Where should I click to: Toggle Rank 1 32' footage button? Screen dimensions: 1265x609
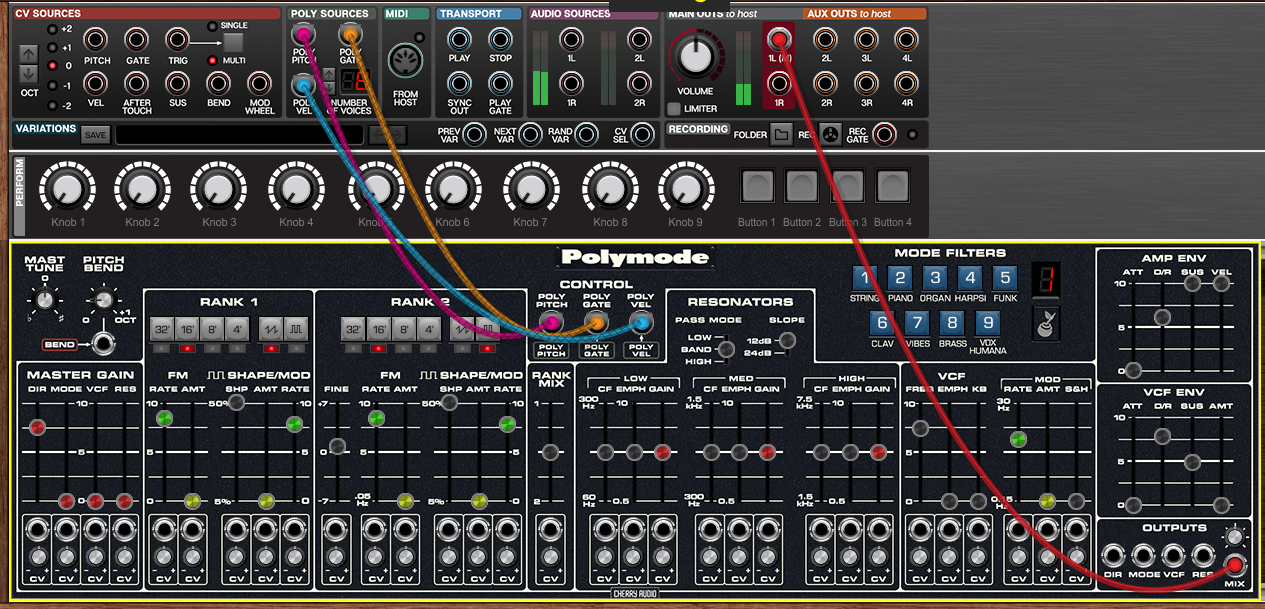(x=161, y=329)
